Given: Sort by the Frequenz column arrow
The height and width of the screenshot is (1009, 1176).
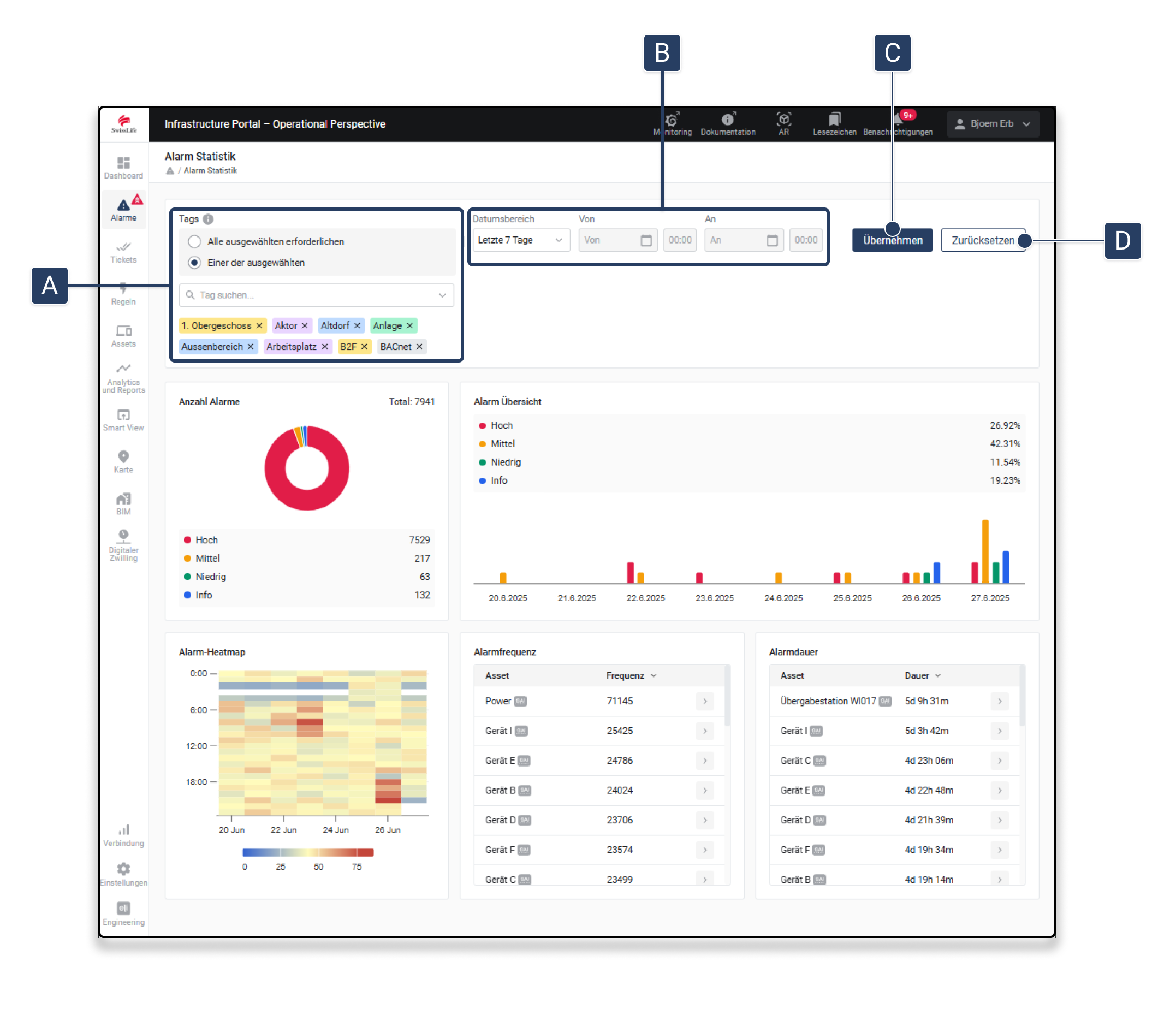Looking at the screenshot, I should click(x=654, y=675).
